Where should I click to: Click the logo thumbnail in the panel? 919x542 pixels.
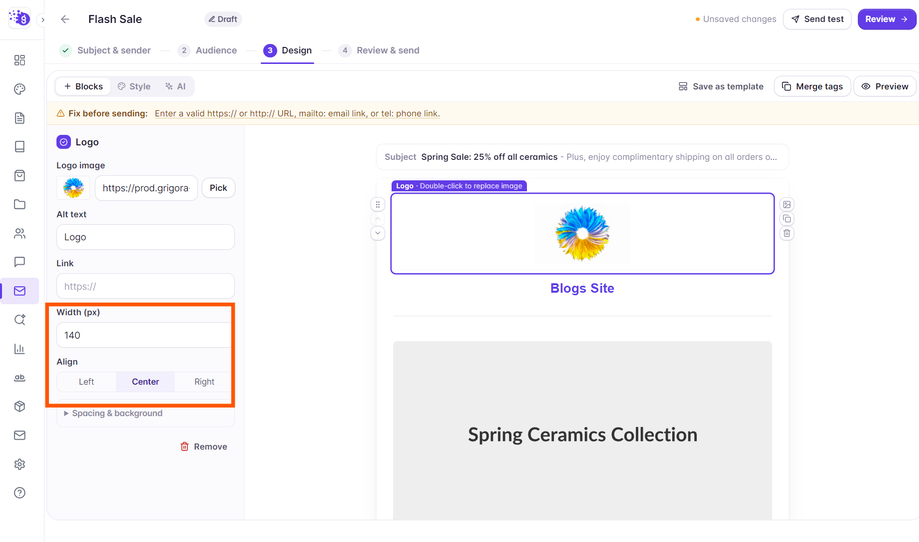(73, 188)
